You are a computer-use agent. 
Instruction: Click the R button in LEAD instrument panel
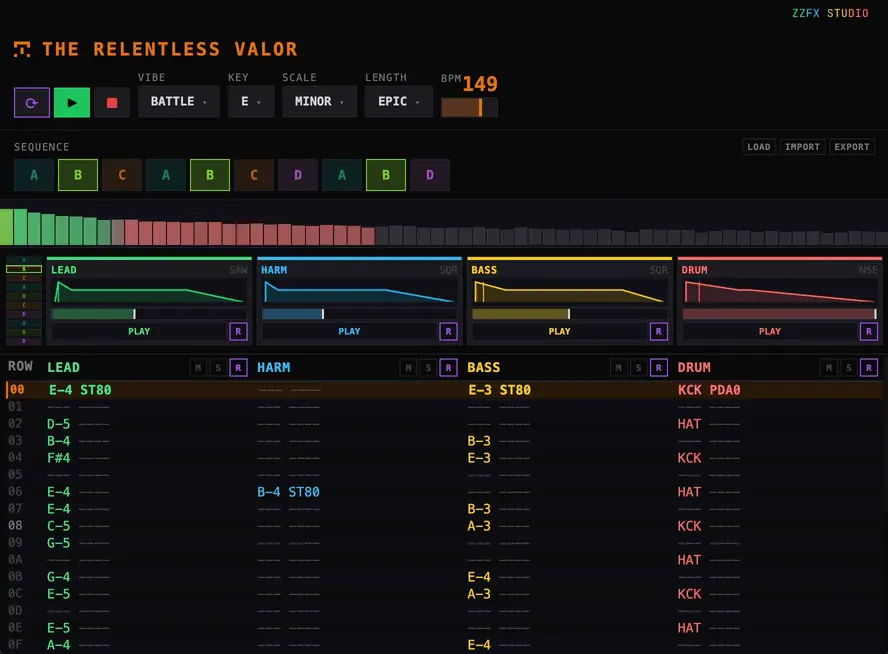[x=238, y=331]
